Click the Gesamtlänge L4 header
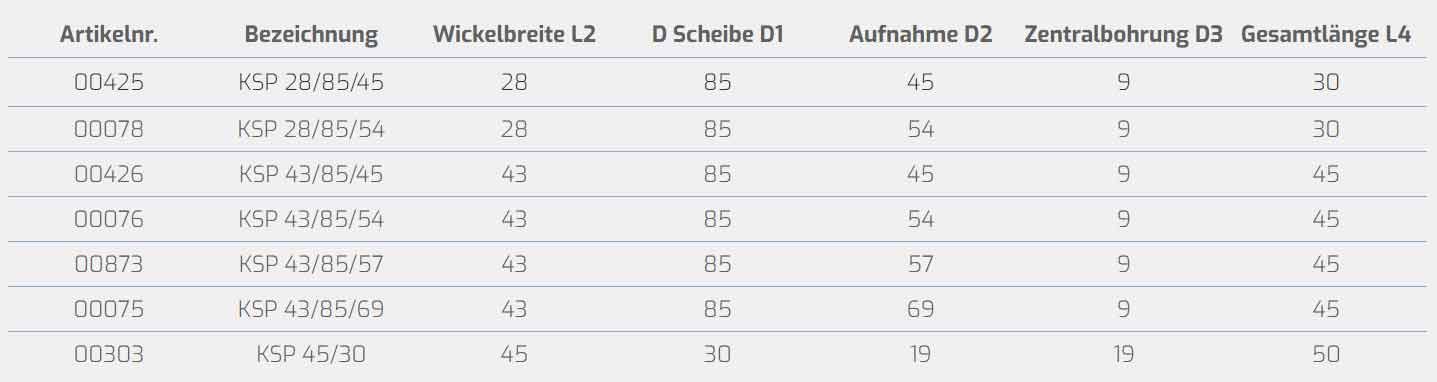Image resolution: width=1437 pixels, height=382 pixels. click(x=1326, y=35)
